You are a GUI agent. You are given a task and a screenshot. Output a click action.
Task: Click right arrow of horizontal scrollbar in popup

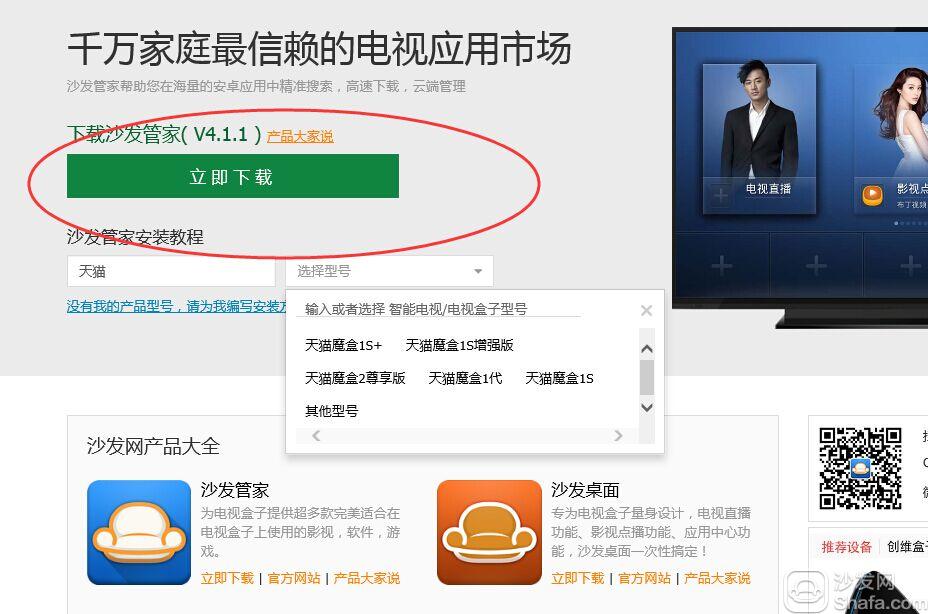pos(618,436)
